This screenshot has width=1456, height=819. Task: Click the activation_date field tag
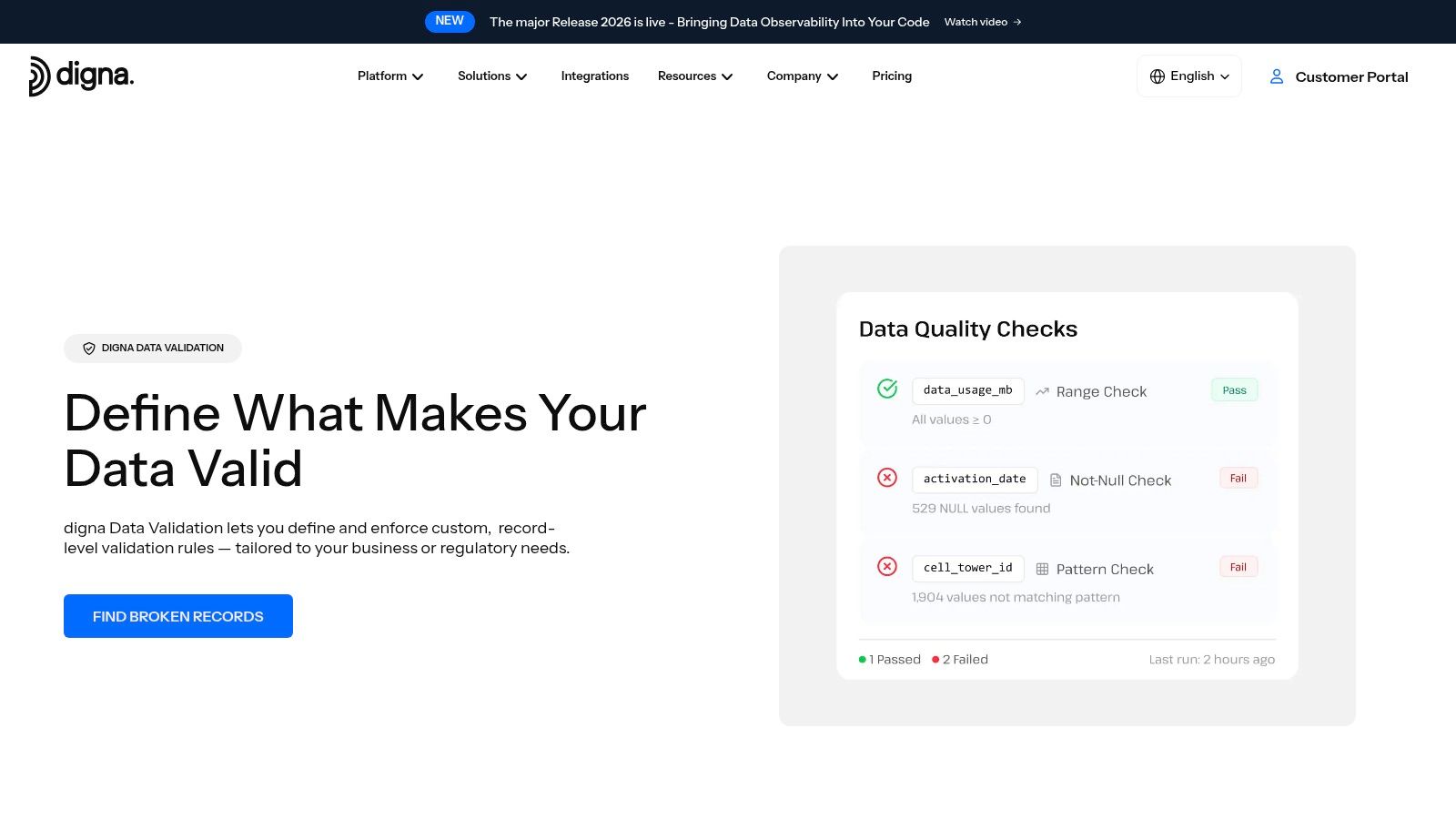[x=975, y=479]
